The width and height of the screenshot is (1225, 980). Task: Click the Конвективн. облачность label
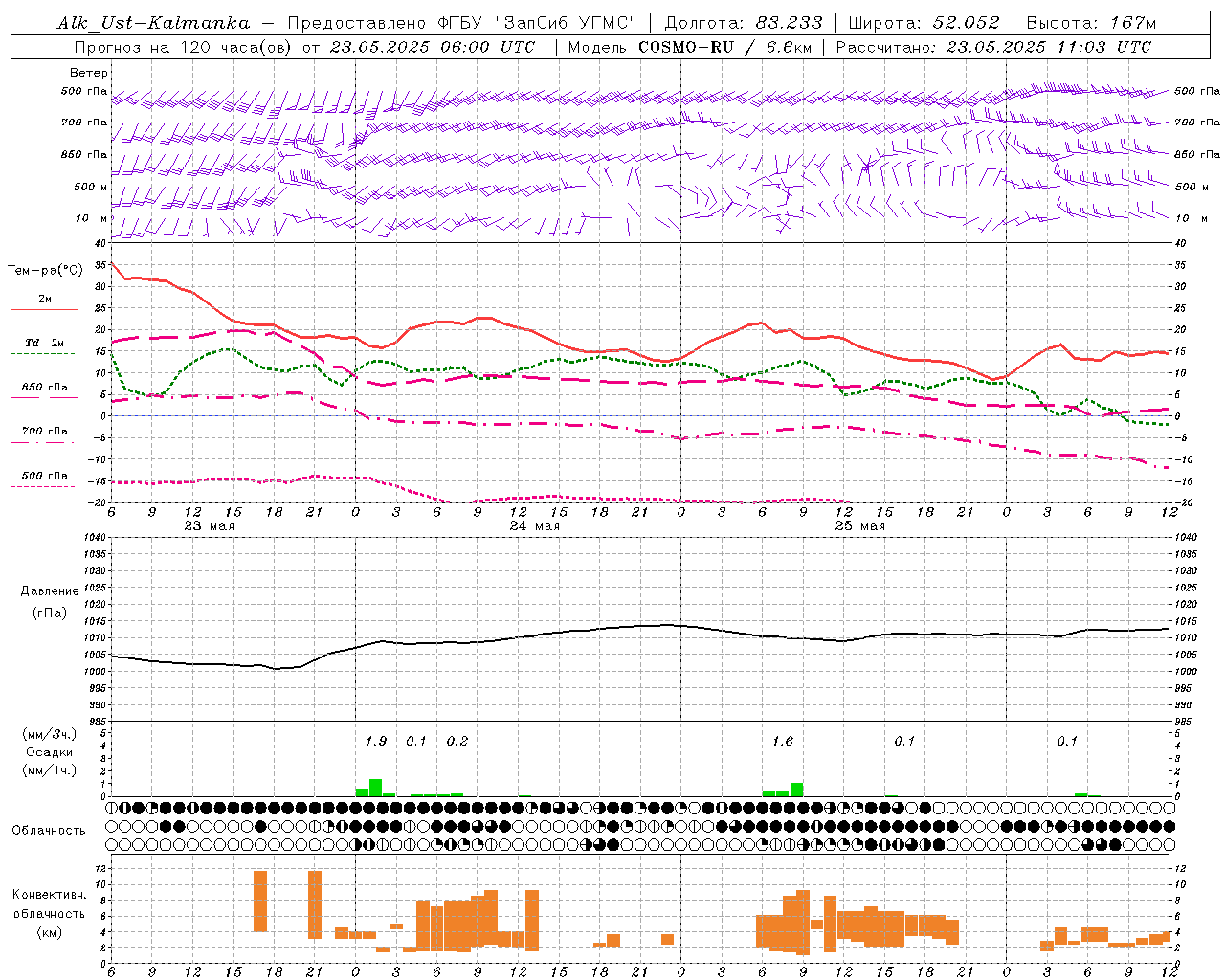point(49,904)
